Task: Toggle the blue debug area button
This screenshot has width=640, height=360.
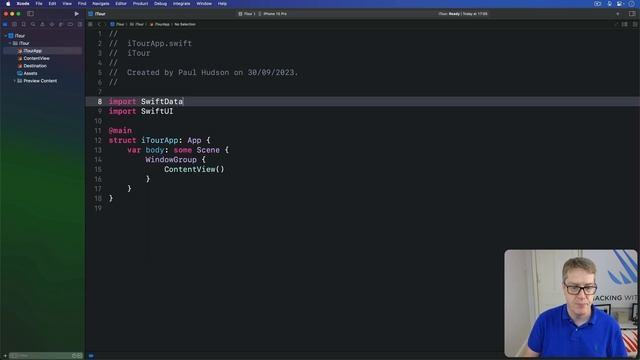Action: point(91,356)
